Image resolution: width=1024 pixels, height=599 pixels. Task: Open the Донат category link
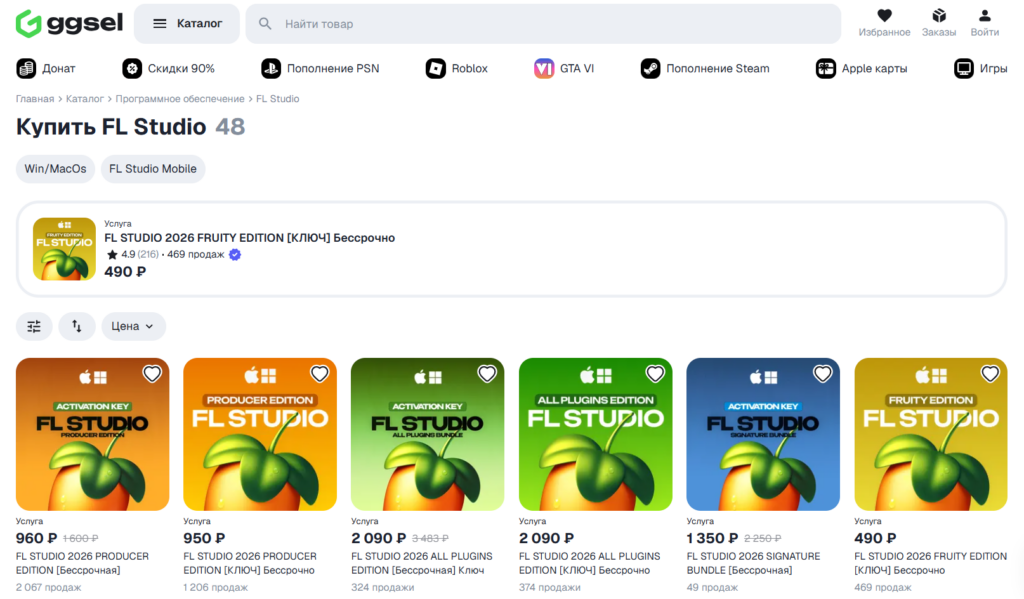(x=59, y=69)
